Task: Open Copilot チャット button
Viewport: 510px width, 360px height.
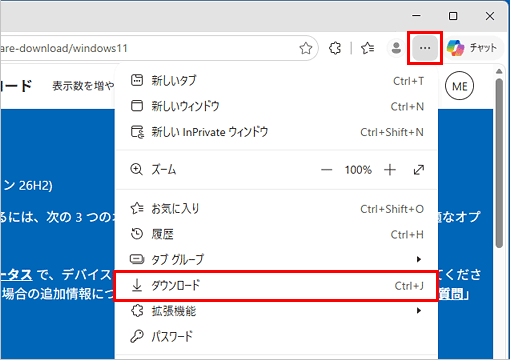Action: click(x=473, y=48)
